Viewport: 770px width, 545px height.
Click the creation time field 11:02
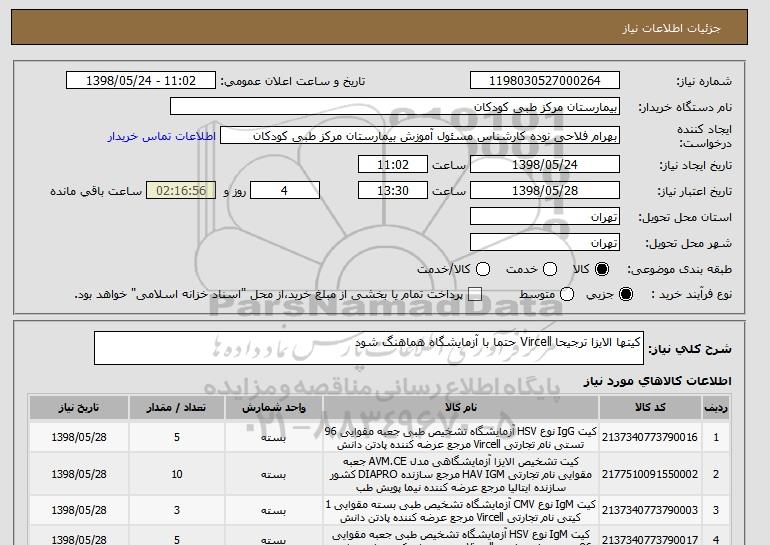[393, 164]
